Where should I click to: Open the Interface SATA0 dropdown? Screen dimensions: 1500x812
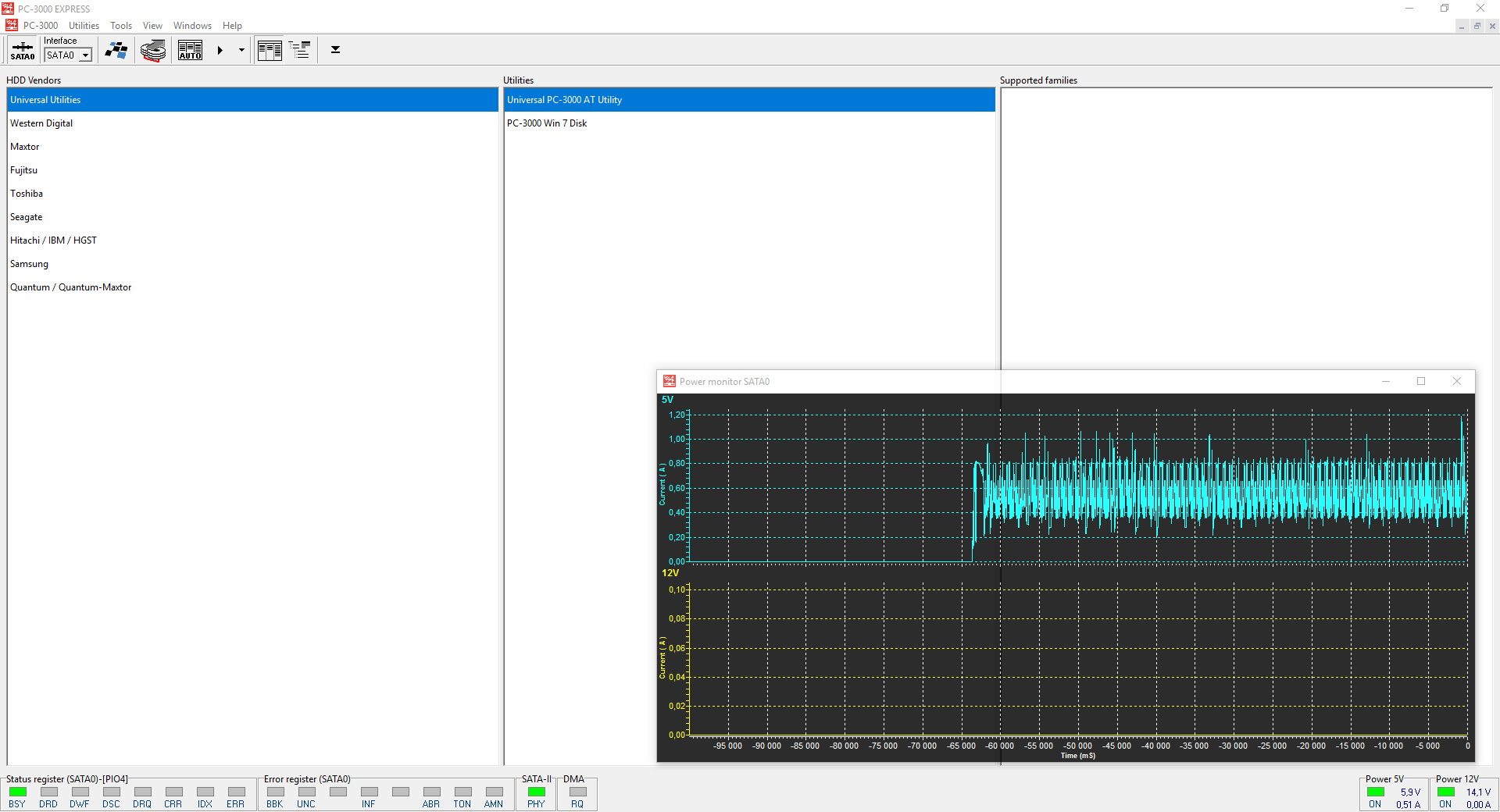point(85,55)
